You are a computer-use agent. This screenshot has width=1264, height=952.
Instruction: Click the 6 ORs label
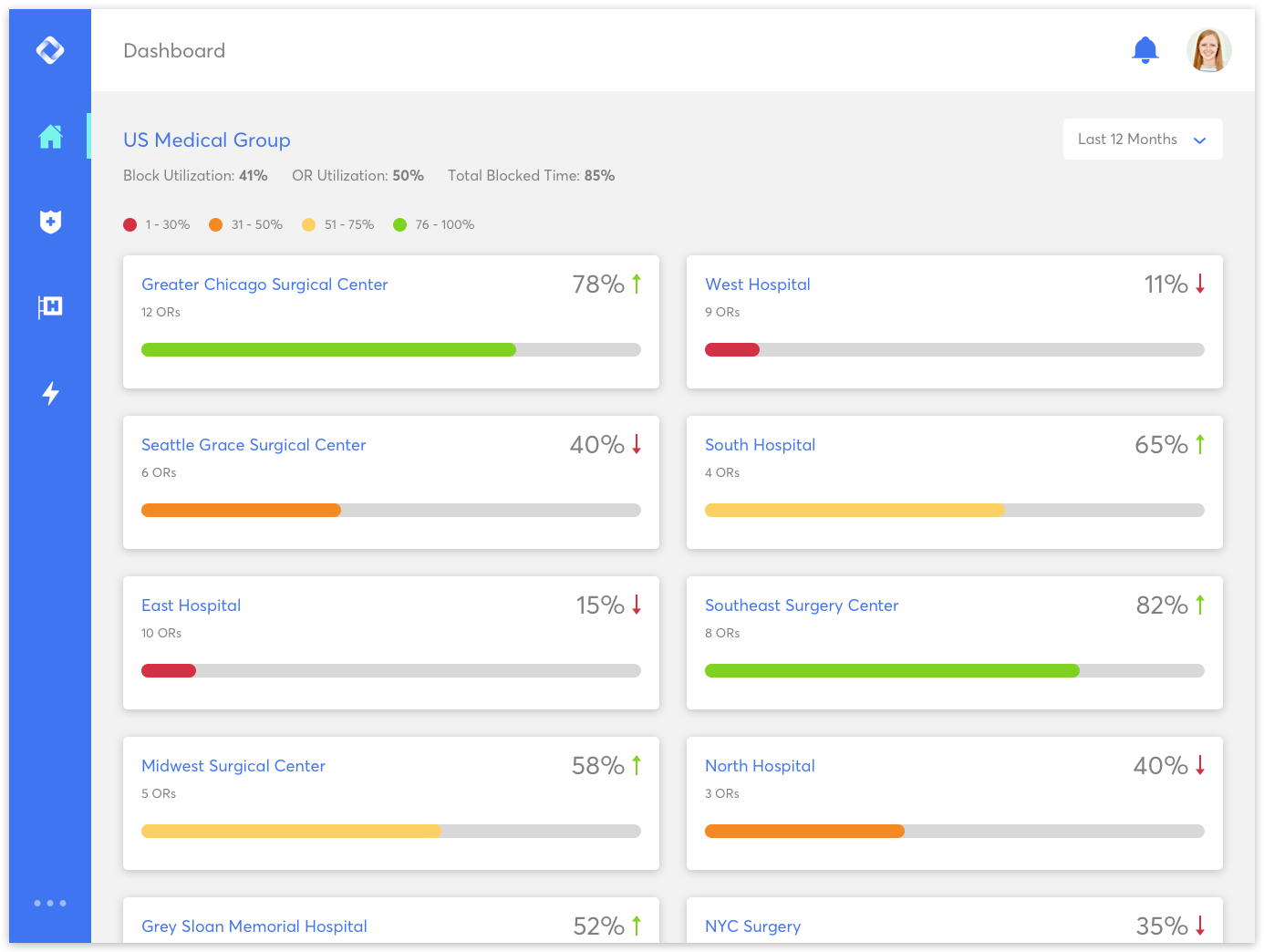click(x=159, y=472)
